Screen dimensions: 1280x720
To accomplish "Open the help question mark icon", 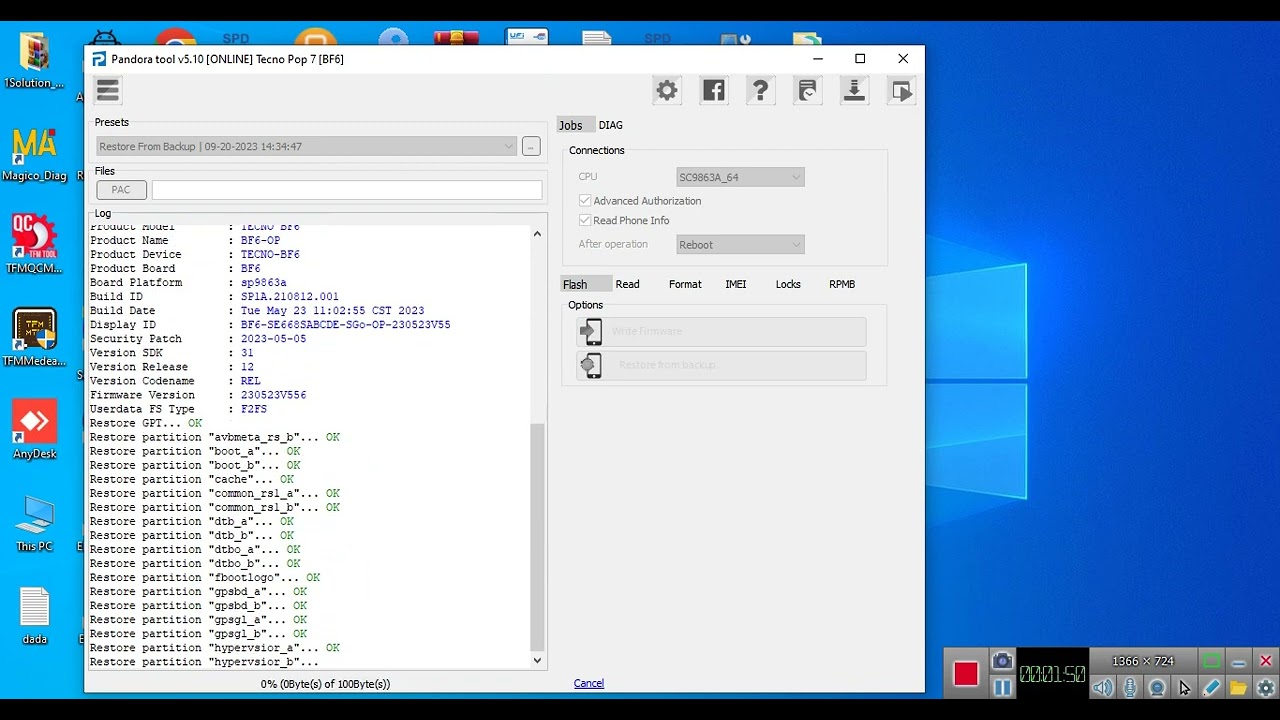I will pos(760,91).
